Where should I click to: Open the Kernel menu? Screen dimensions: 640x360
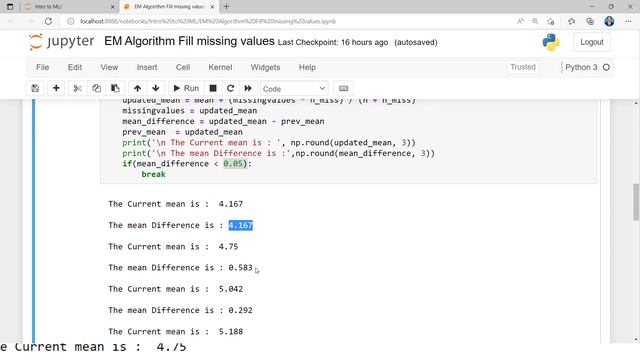pyautogui.click(x=220, y=67)
